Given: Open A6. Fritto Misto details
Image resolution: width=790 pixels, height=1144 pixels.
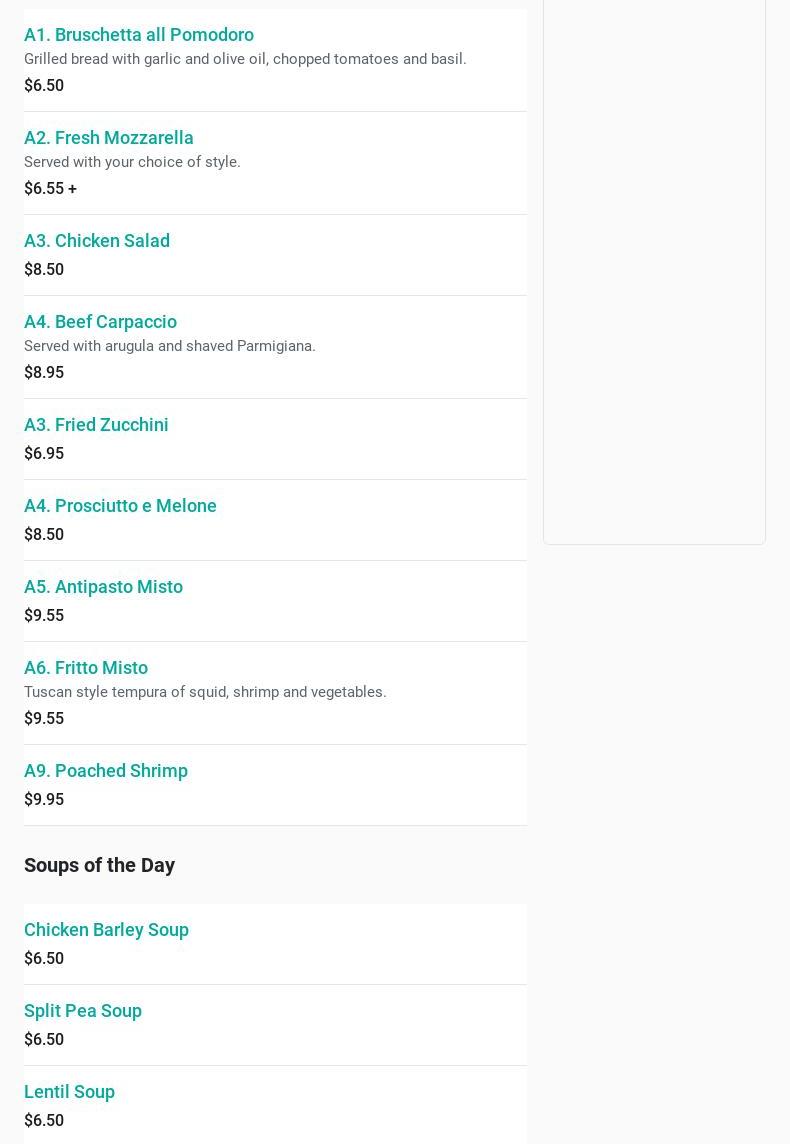Looking at the screenshot, I should pos(86,668).
